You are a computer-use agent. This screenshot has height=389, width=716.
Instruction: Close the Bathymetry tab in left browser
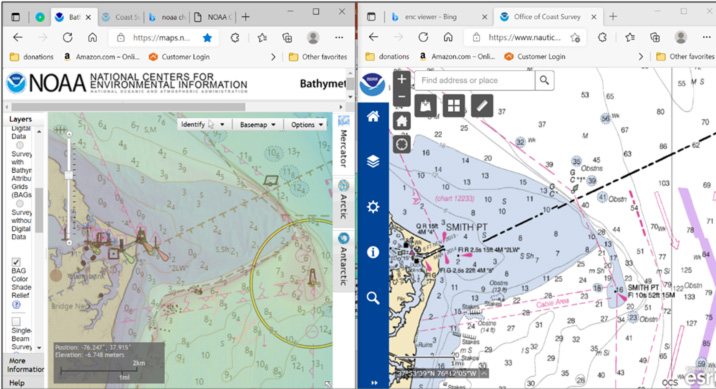click(89, 17)
